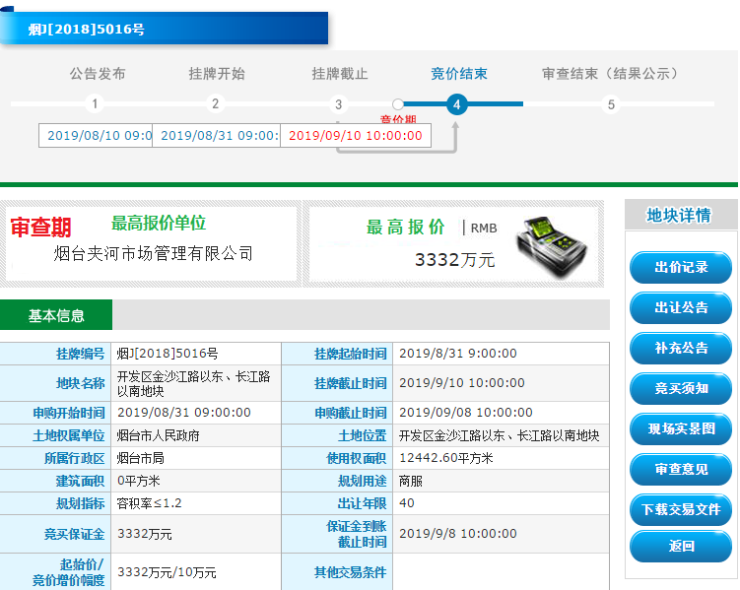Select timeline step 3 挂牌截止
This screenshot has height=590, width=740.
tap(339, 104)
